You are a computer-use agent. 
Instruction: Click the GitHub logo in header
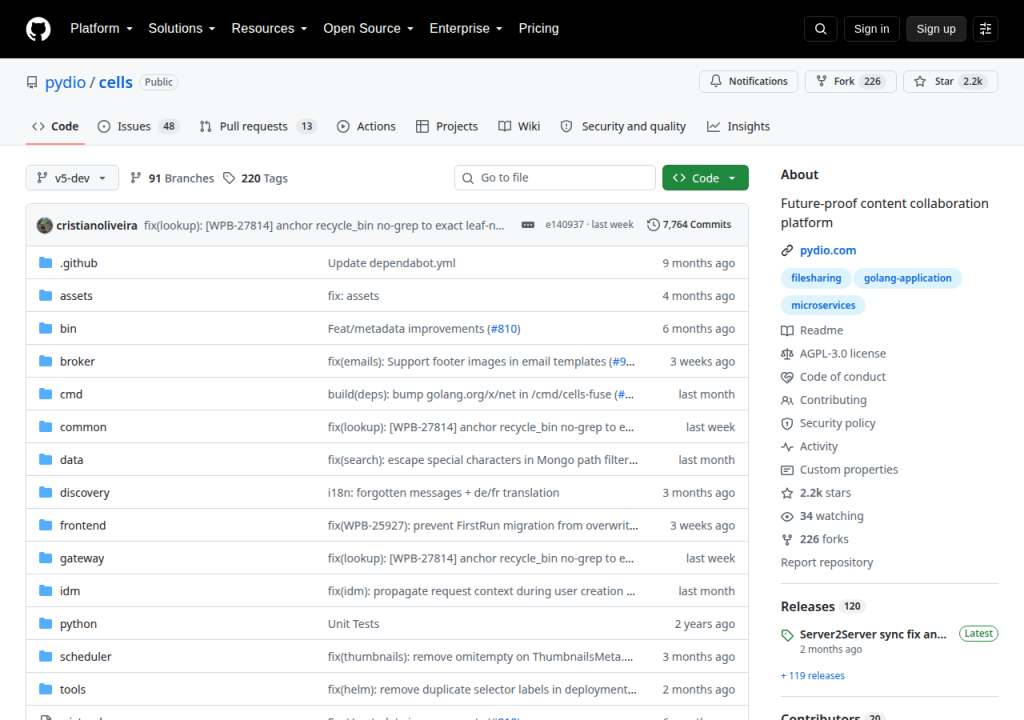point(38,29)
